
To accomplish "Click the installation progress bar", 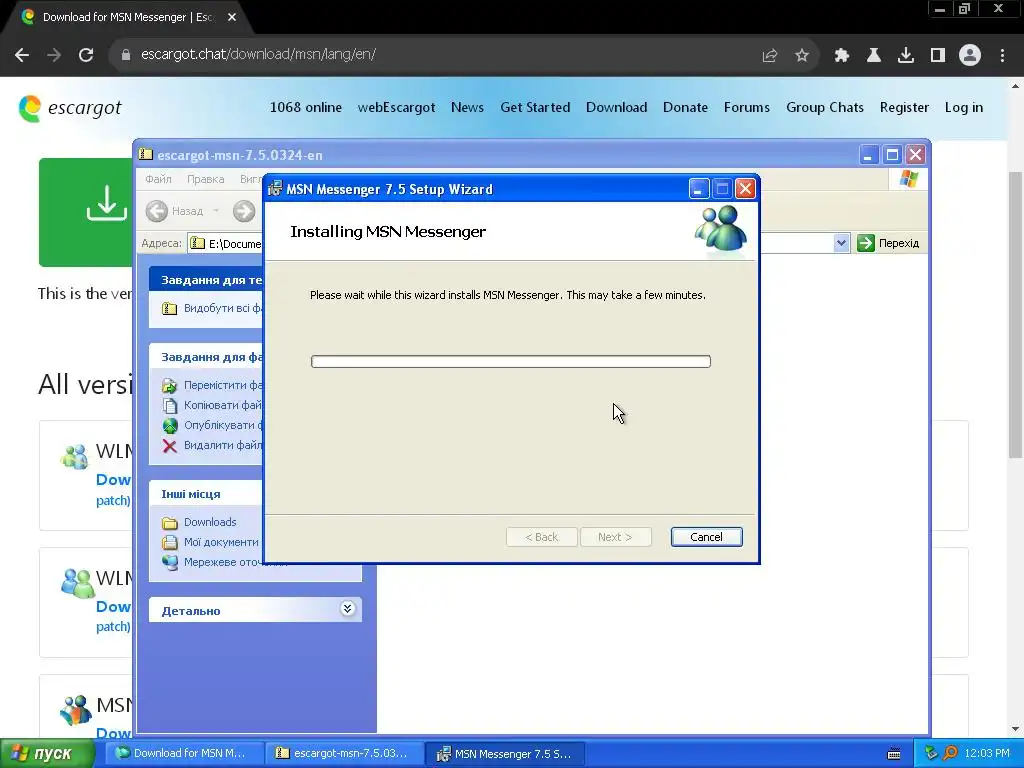I will pos(511,361).
